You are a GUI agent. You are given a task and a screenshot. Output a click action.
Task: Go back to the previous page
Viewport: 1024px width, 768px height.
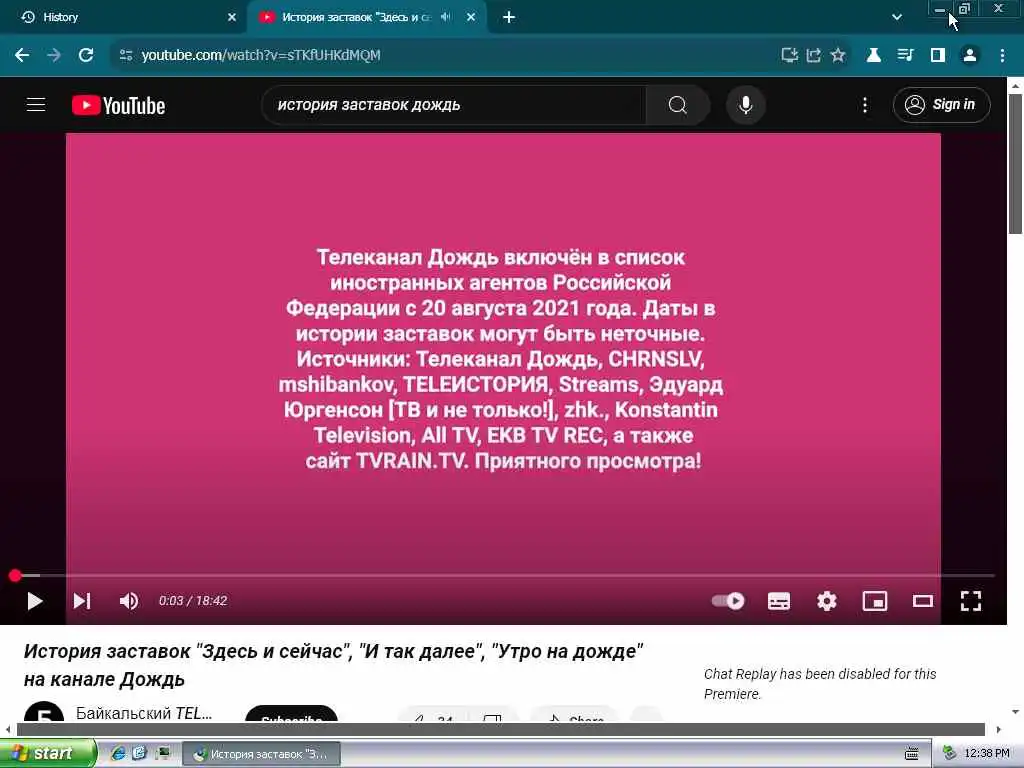pyautogui.click(x=22, y=56)
